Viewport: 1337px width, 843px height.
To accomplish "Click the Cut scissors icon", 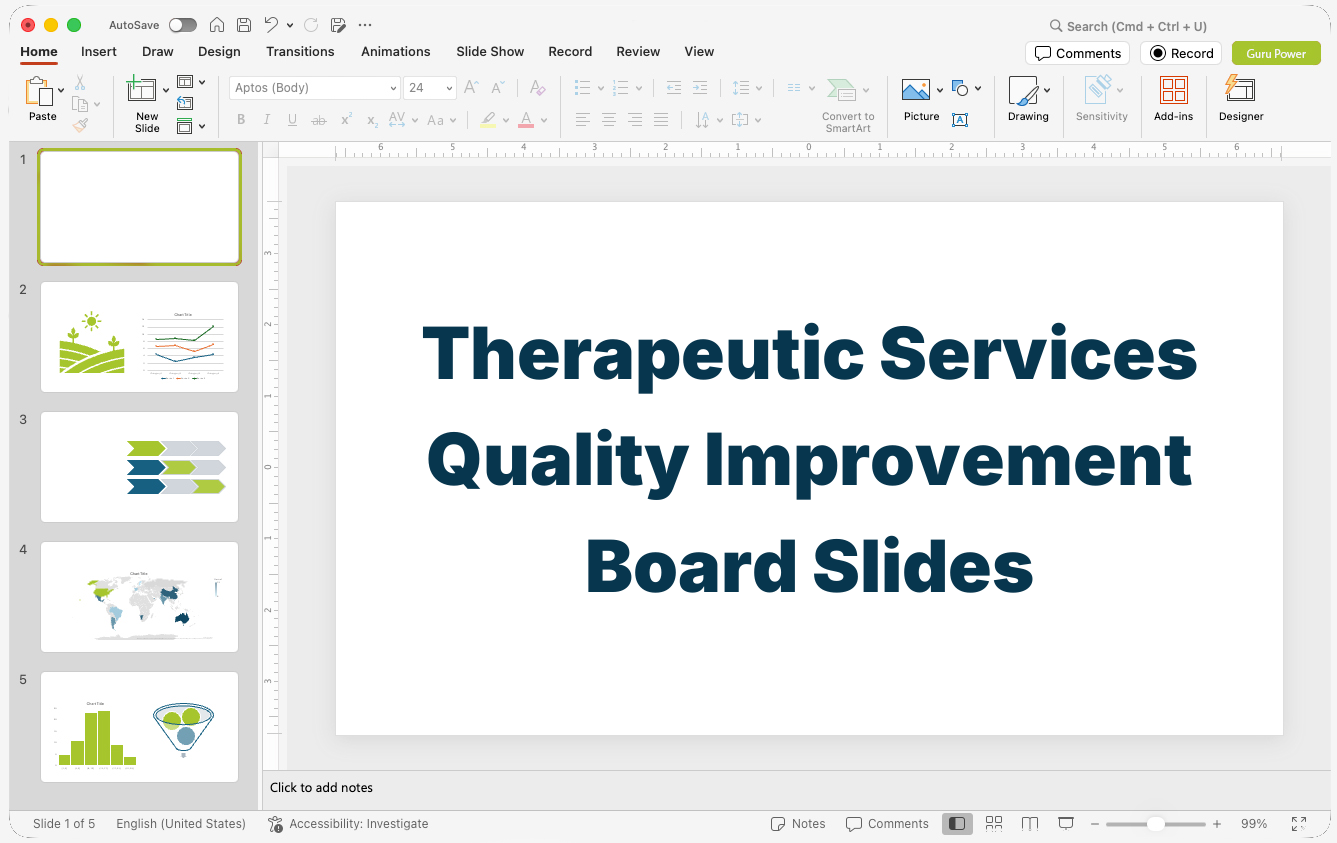I will point(80,83).
